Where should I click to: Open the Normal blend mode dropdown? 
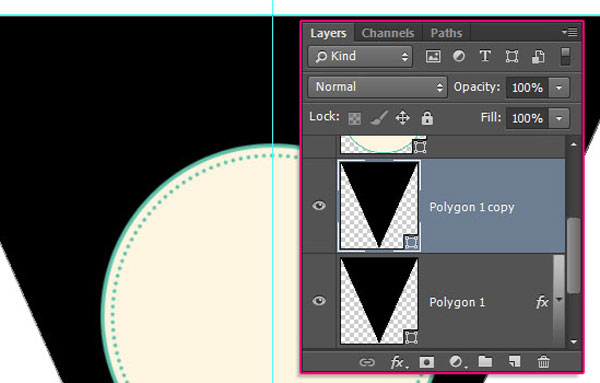377,87
